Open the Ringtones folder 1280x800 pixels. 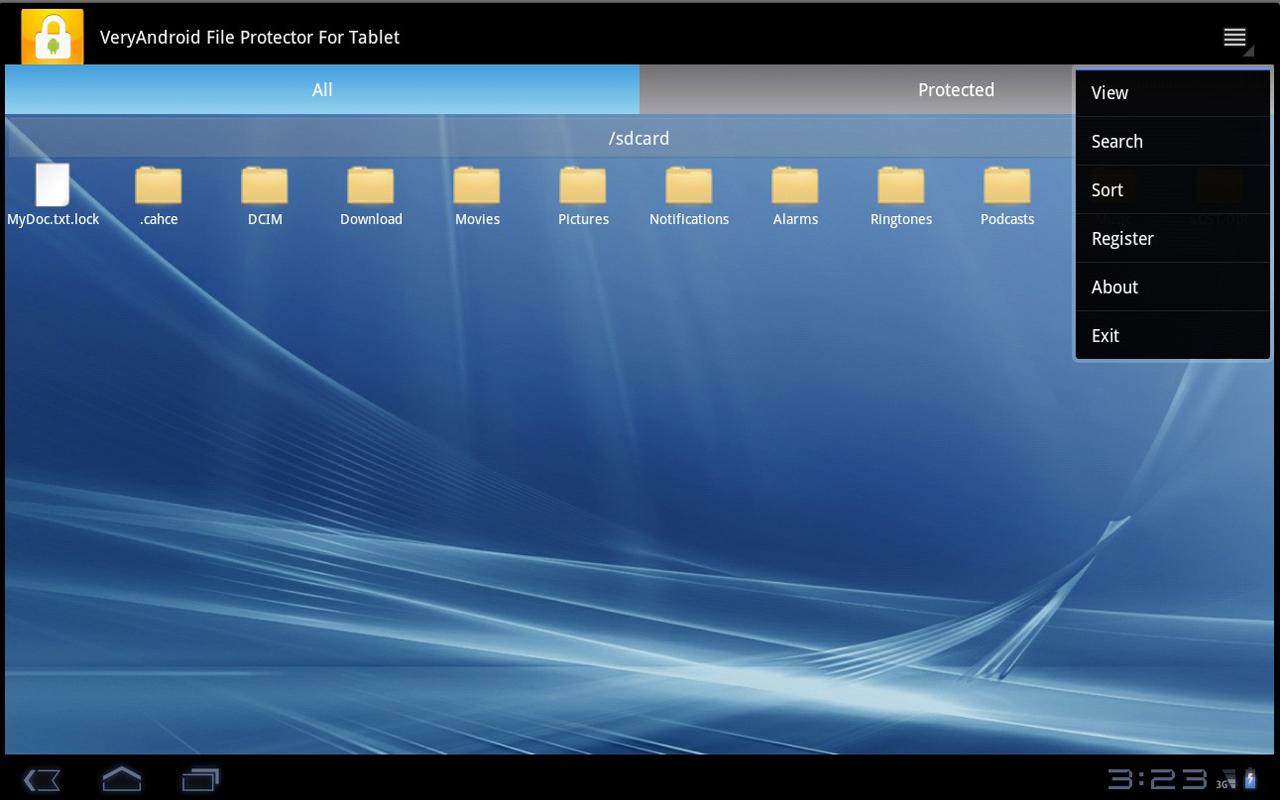pyautogui.click(x=901, y=186)
